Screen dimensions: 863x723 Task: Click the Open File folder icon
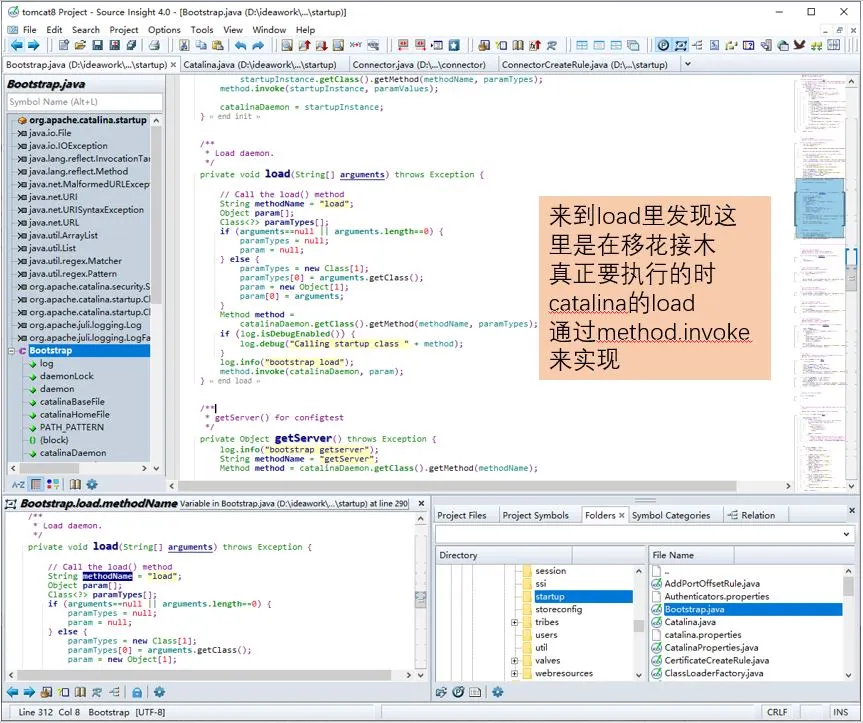click(x=80, y=46)
